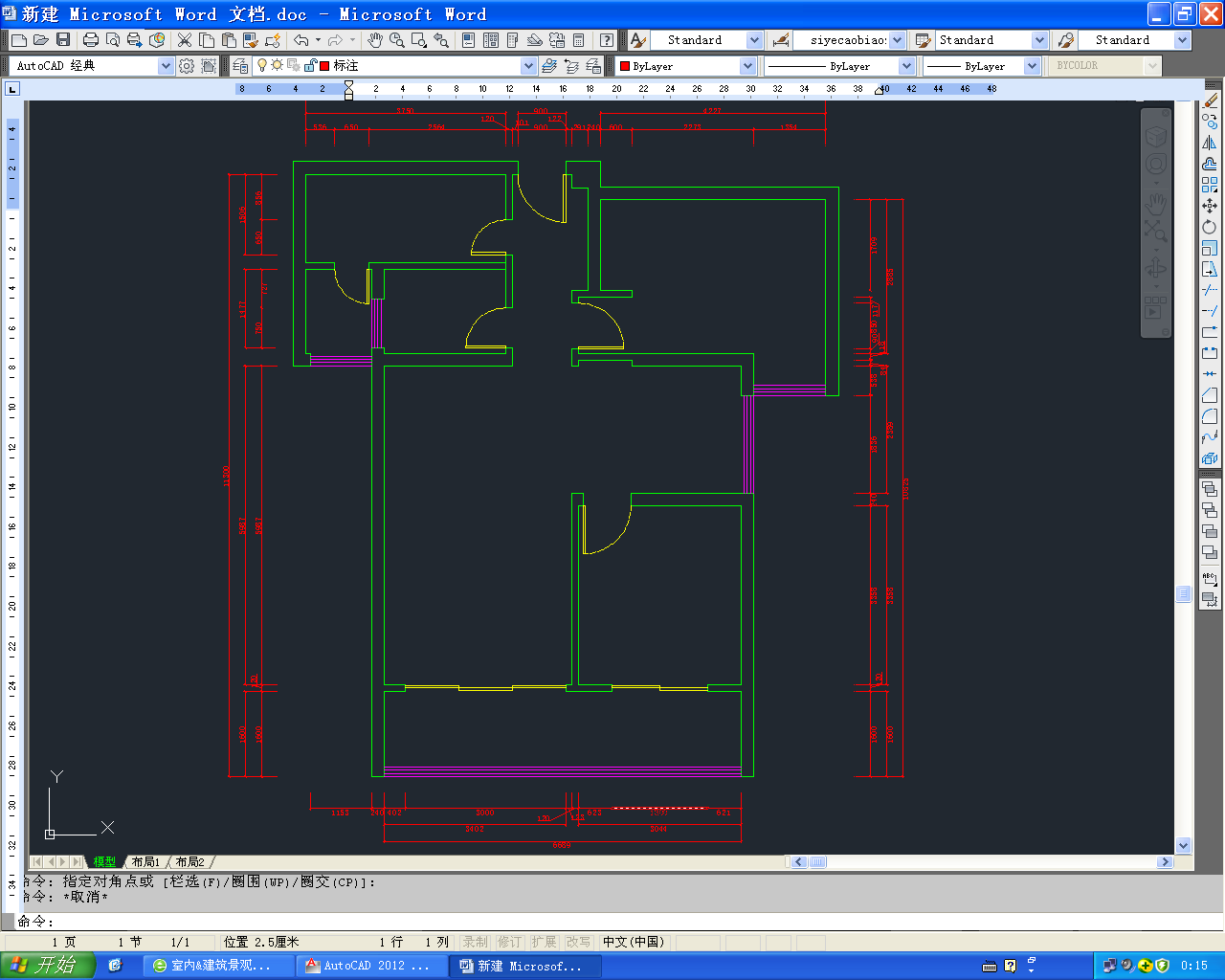
Task: Open the Layer Properties Manager icon
Action: 240,66
